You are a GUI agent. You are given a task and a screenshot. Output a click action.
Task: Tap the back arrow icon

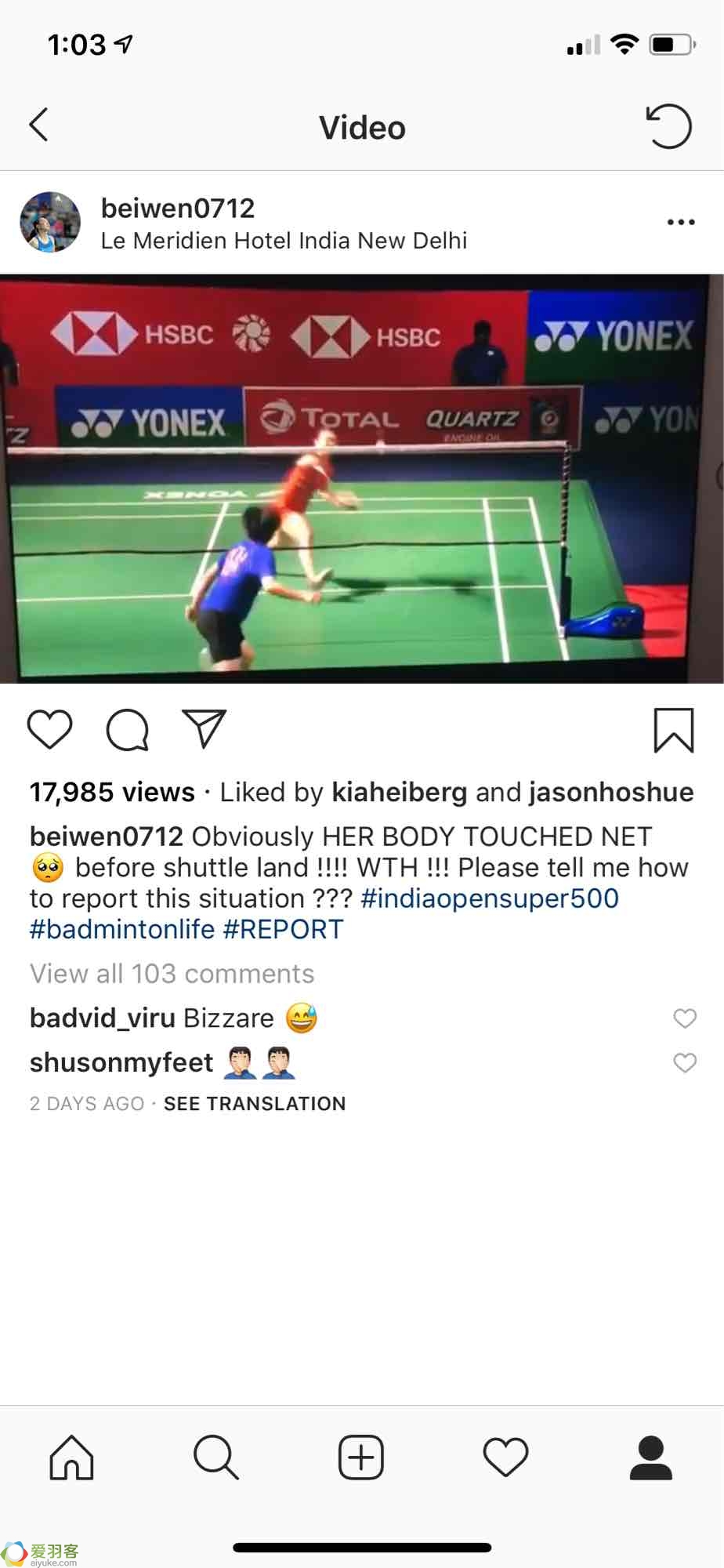(38, 125)
